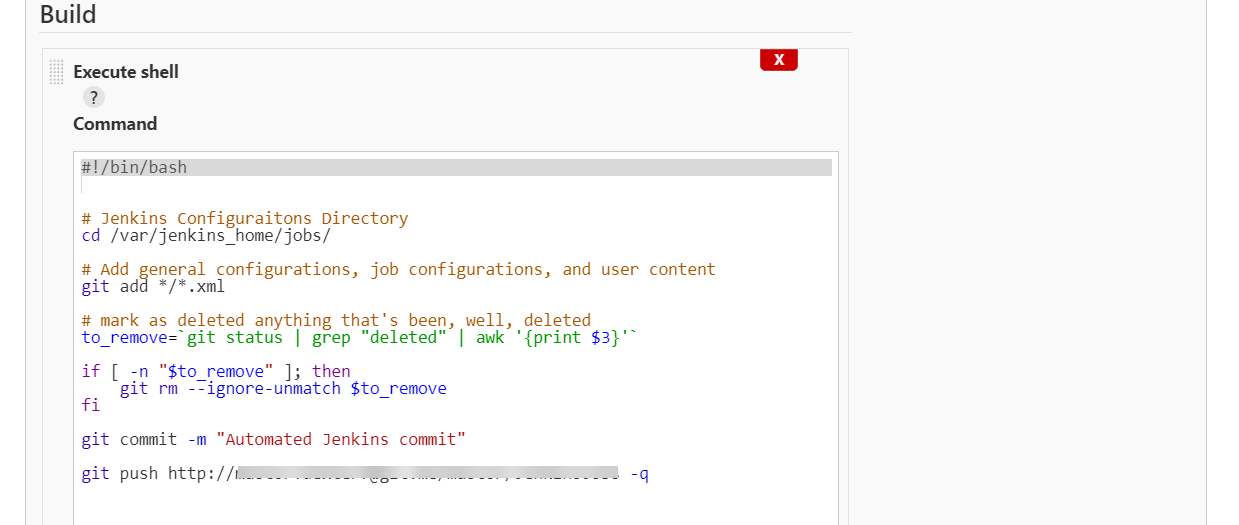The width and height of the screenshot is (1239, 525).
Task: Click the mark as deleted comment line
Action: coord(336,320)
